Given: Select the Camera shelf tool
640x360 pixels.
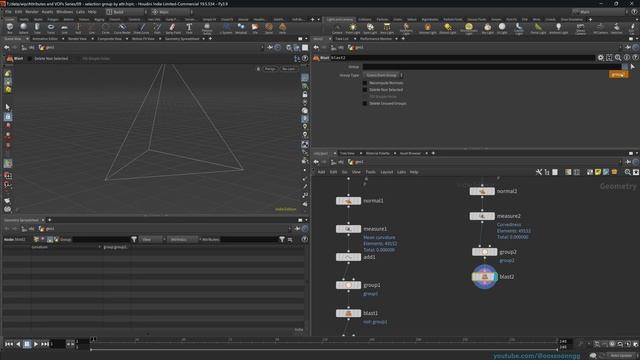Looking at the screenshot, I should coord(337,28).
